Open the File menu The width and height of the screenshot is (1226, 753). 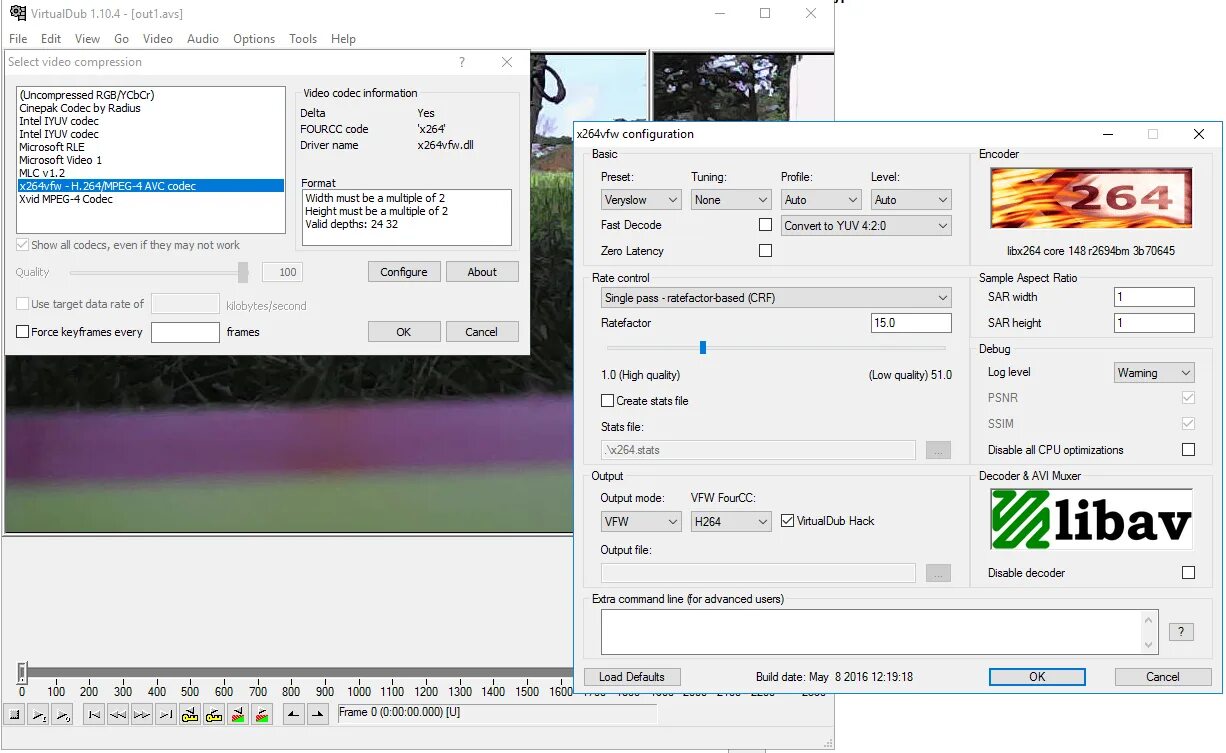coord(18,39)
